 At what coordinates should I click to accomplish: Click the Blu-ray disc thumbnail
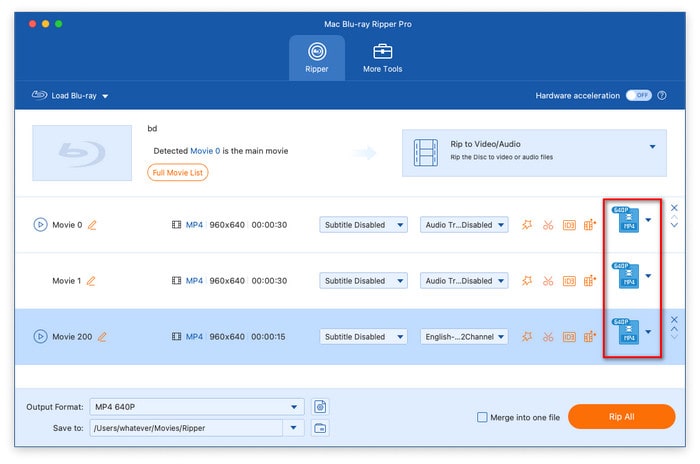coord(82,152)
